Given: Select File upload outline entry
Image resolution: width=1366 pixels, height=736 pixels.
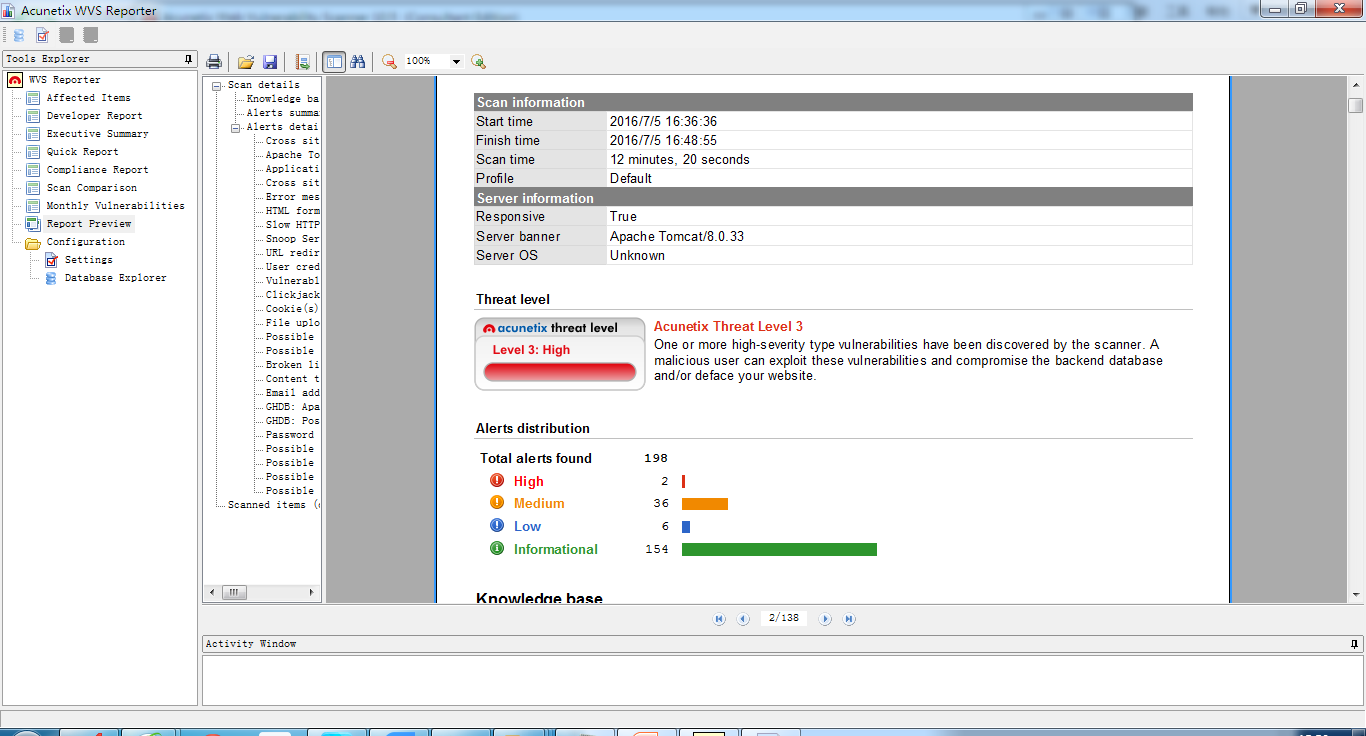Looking at the screenshot, I should tap(292, 323).
